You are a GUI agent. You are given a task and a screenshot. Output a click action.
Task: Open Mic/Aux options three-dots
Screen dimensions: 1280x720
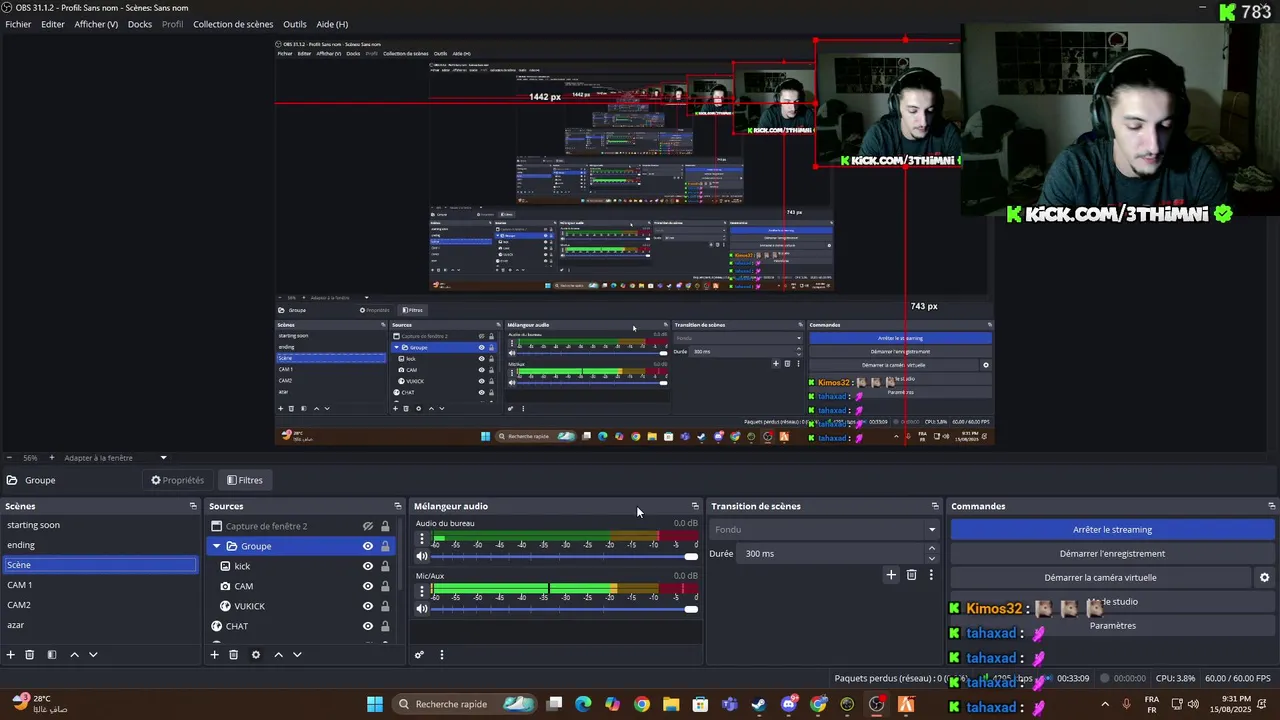pyautogui.click(x=422, y=591)
